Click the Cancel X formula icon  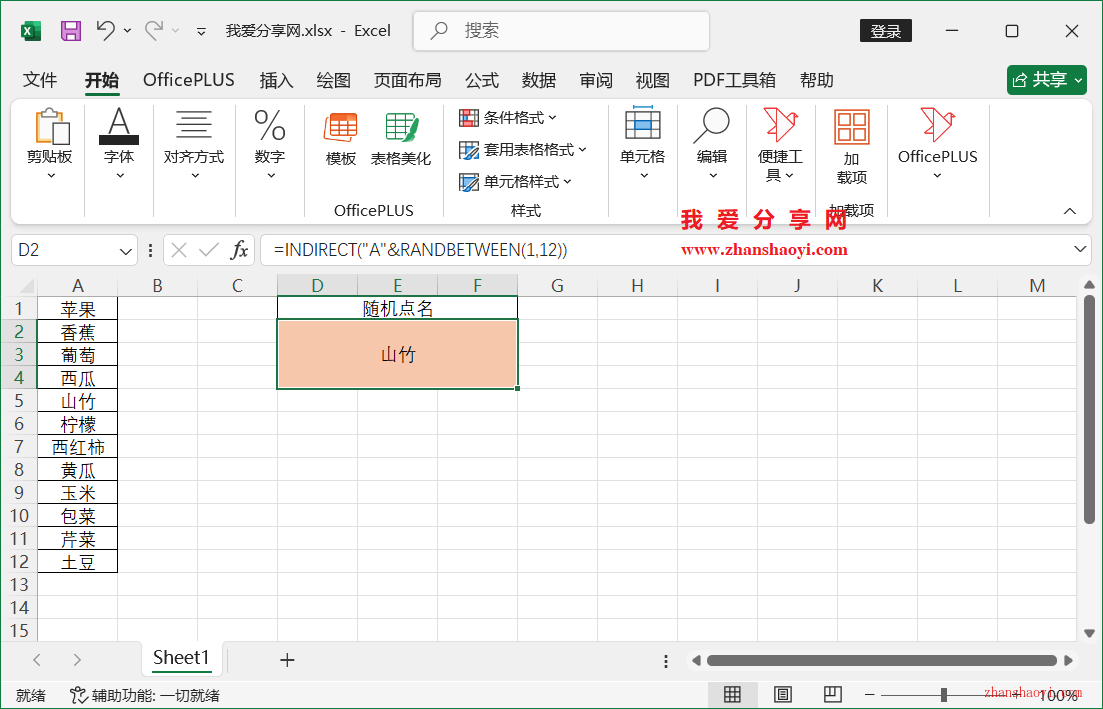coord(179,250)
